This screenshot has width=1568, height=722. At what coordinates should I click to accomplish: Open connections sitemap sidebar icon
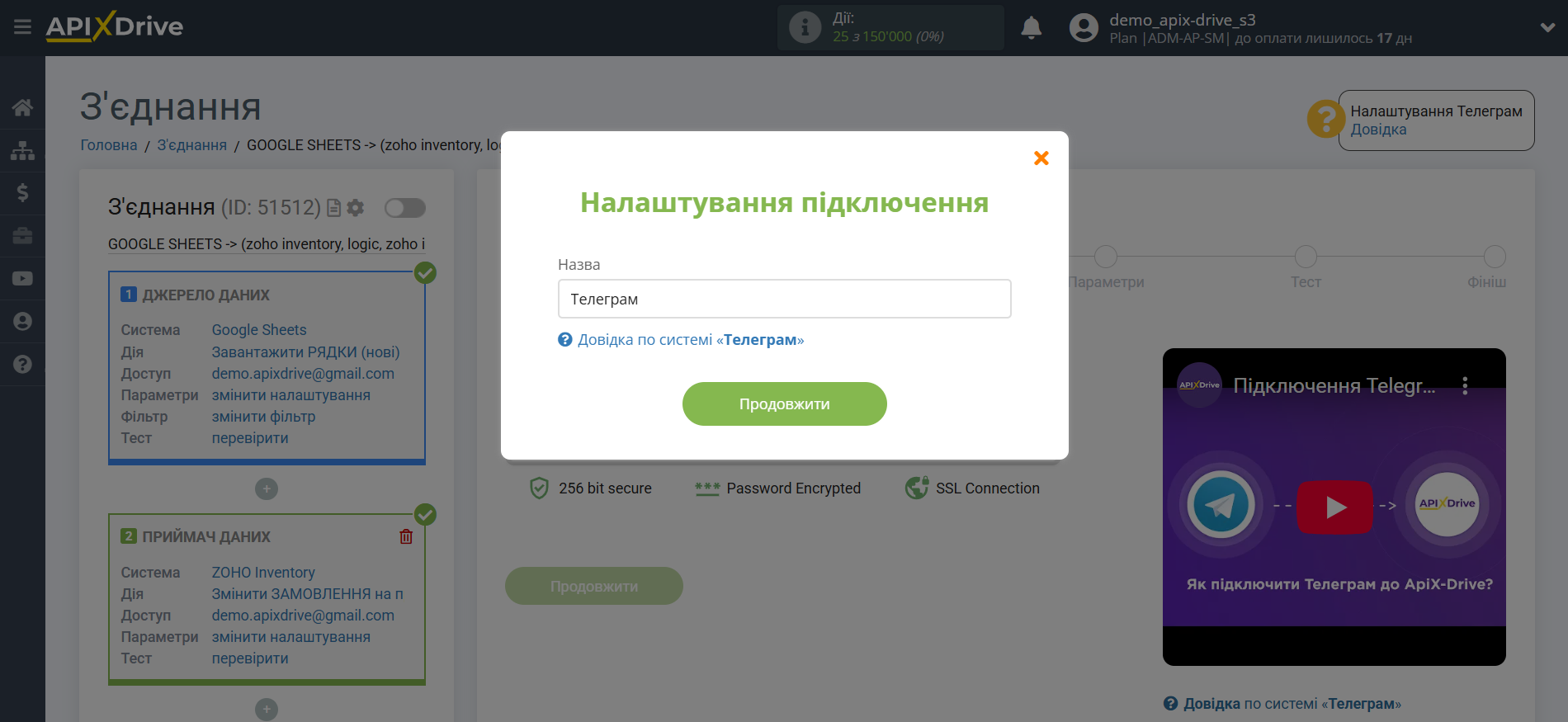[22, 150]
